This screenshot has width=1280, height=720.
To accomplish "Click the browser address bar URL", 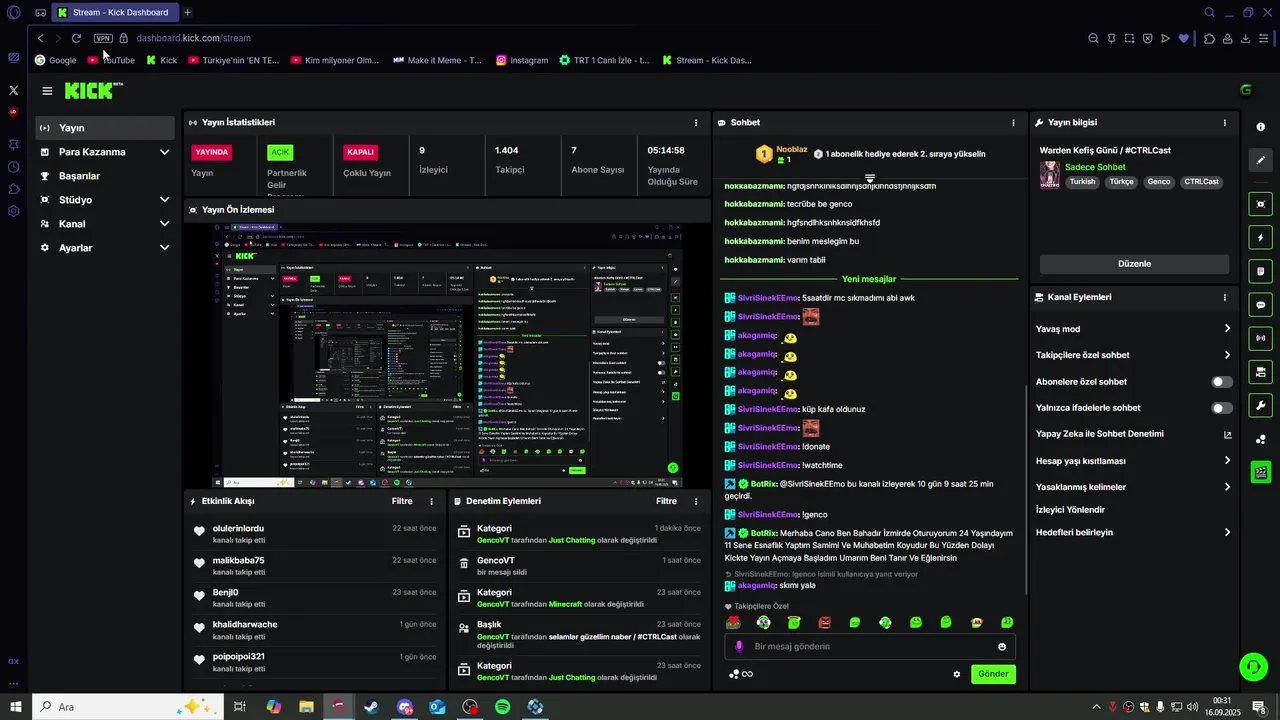I will (x=194, y=38).
